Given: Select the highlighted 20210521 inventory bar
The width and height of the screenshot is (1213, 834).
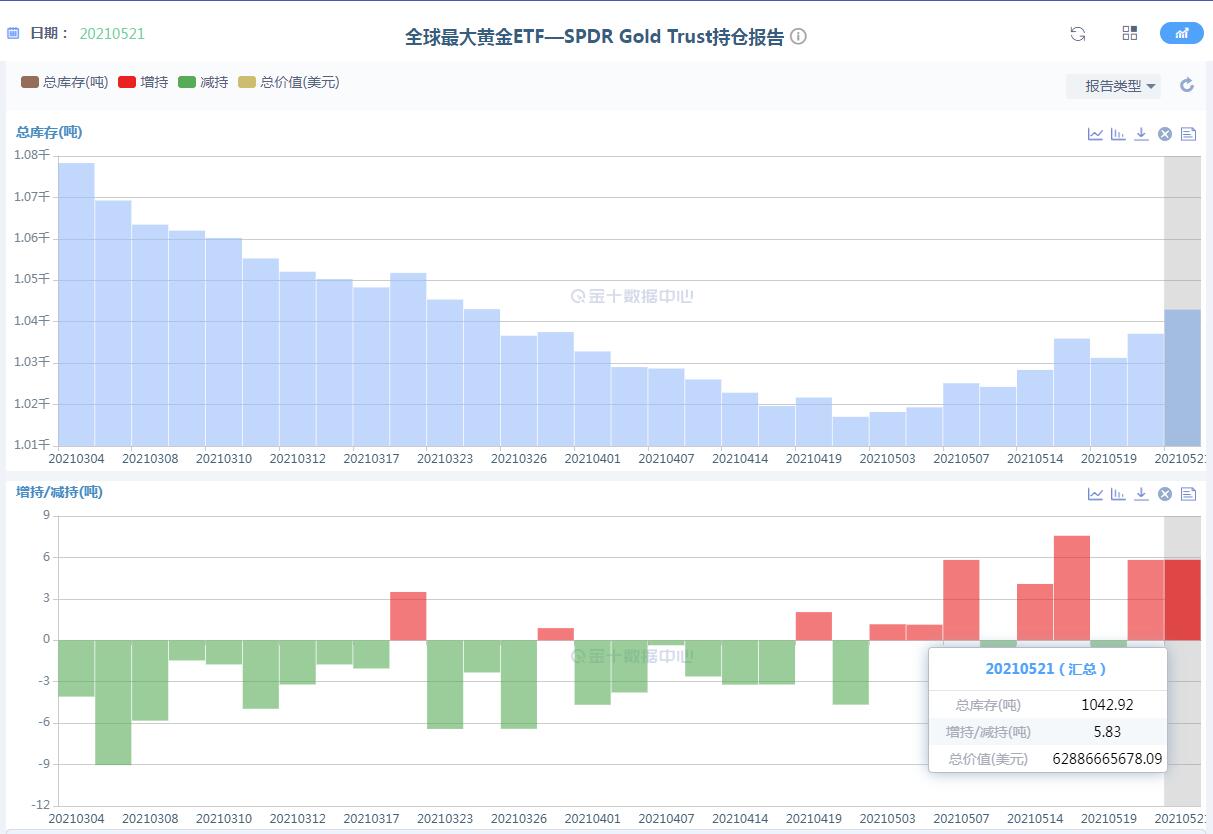Looking at the screenshot, I should (x=1182, y=377).
